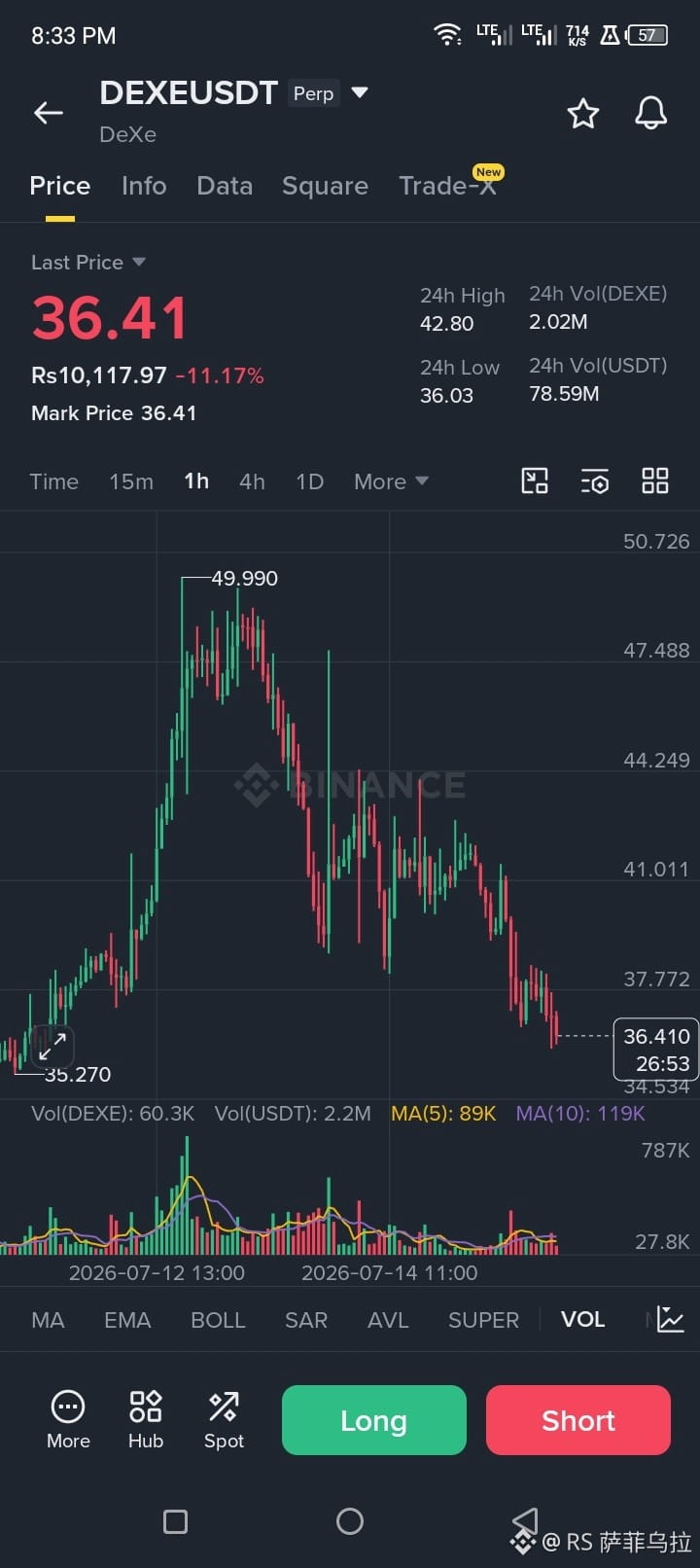
Task: Tap MA(10): 119K volume label
Action: click(580, 1114)
